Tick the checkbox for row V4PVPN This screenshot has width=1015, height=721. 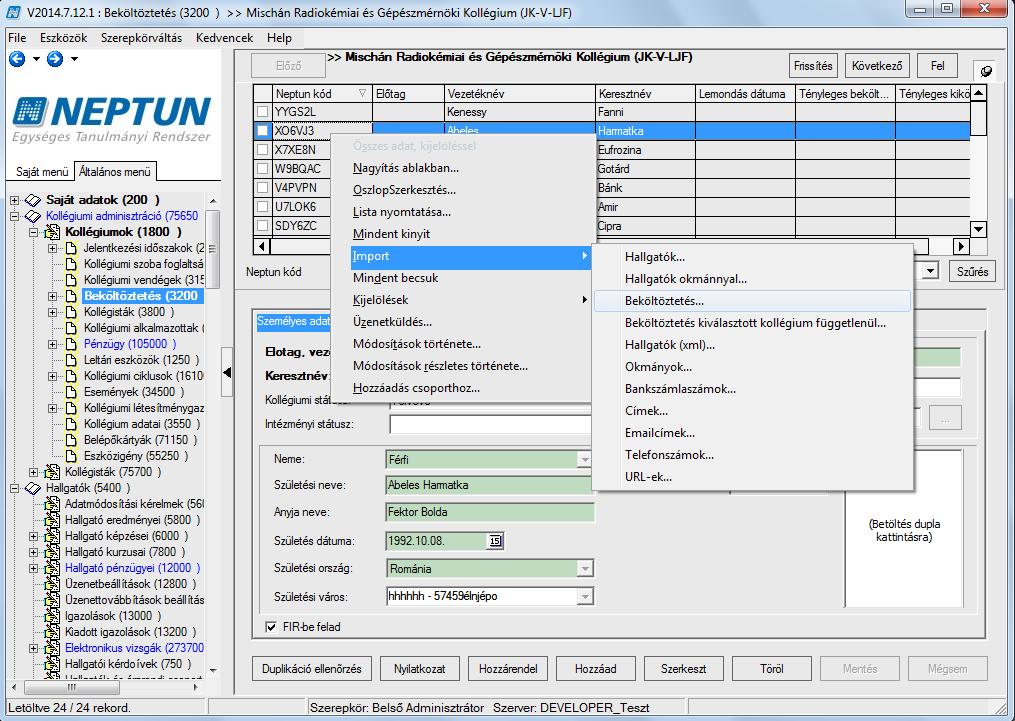(263, 188)
